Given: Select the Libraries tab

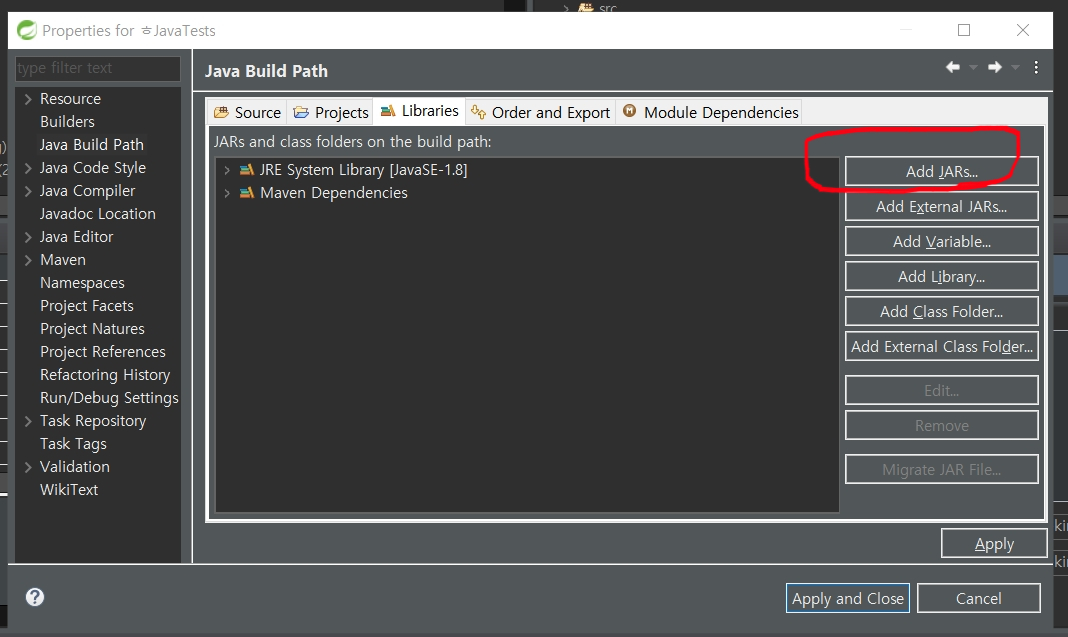Looking at the screenshot, I should [419, 111].
